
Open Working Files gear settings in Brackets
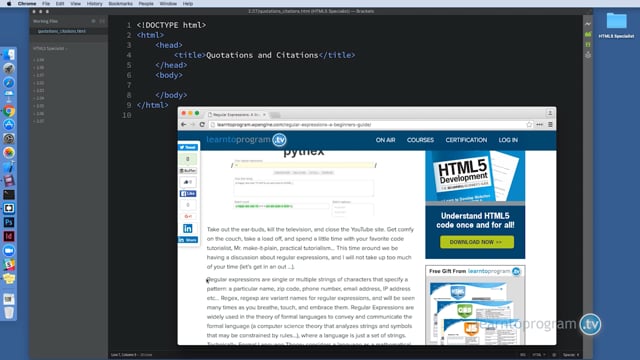coord(93,21)
